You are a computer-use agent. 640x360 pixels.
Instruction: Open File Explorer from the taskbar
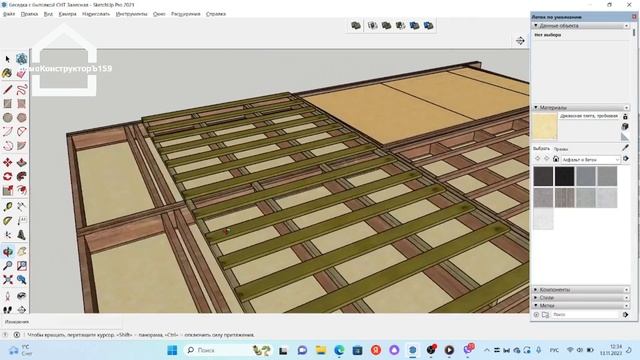click(321, 350)
